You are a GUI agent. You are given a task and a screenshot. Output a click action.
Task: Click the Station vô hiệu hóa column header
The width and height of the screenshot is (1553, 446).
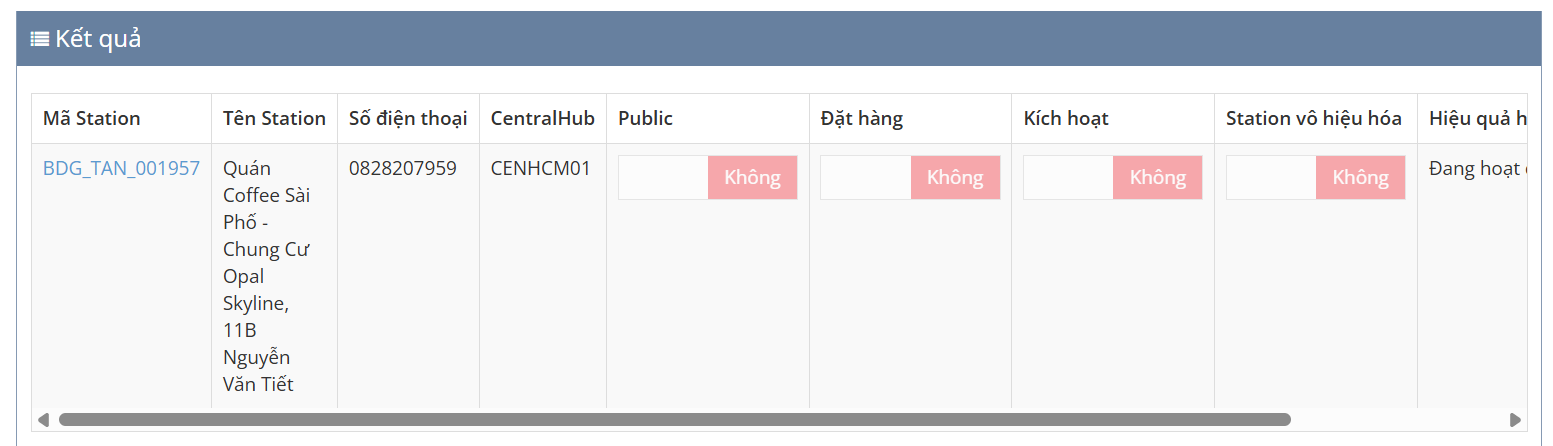(x=1314, y=118)
